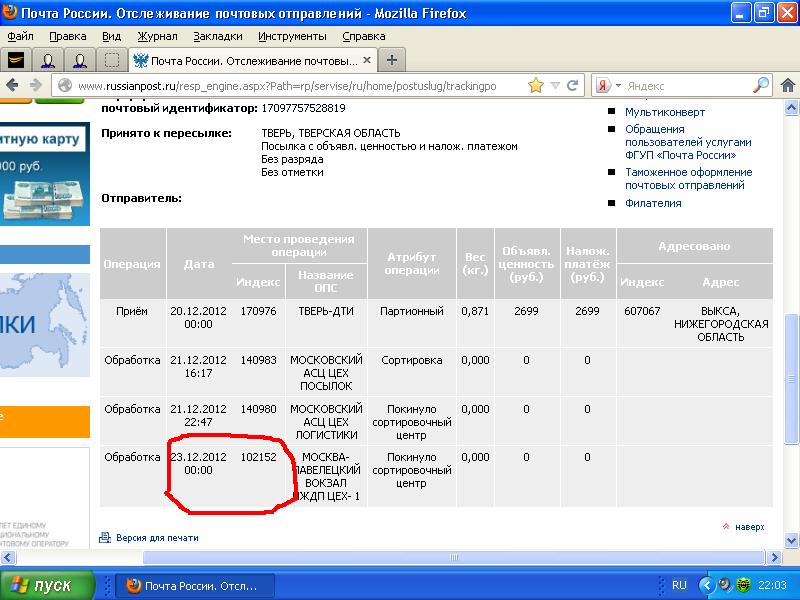Click the horizontal scrollbar left arrow
This screenshot has width=800, height=600.
pos(8,557)
